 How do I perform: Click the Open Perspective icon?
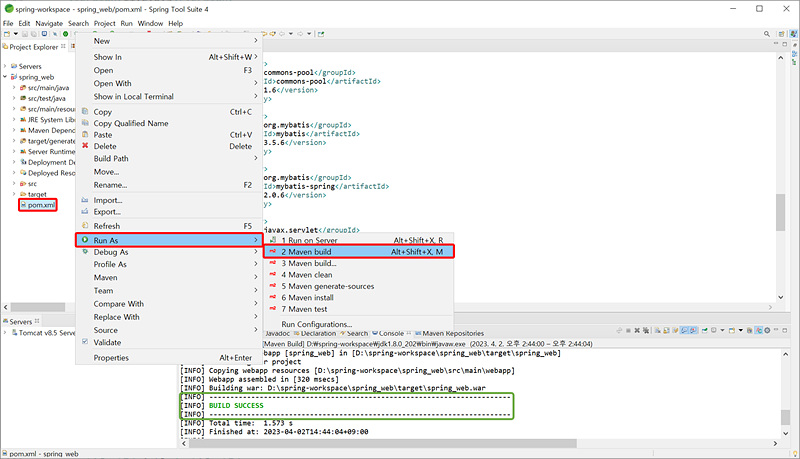(x=781, y=34)
